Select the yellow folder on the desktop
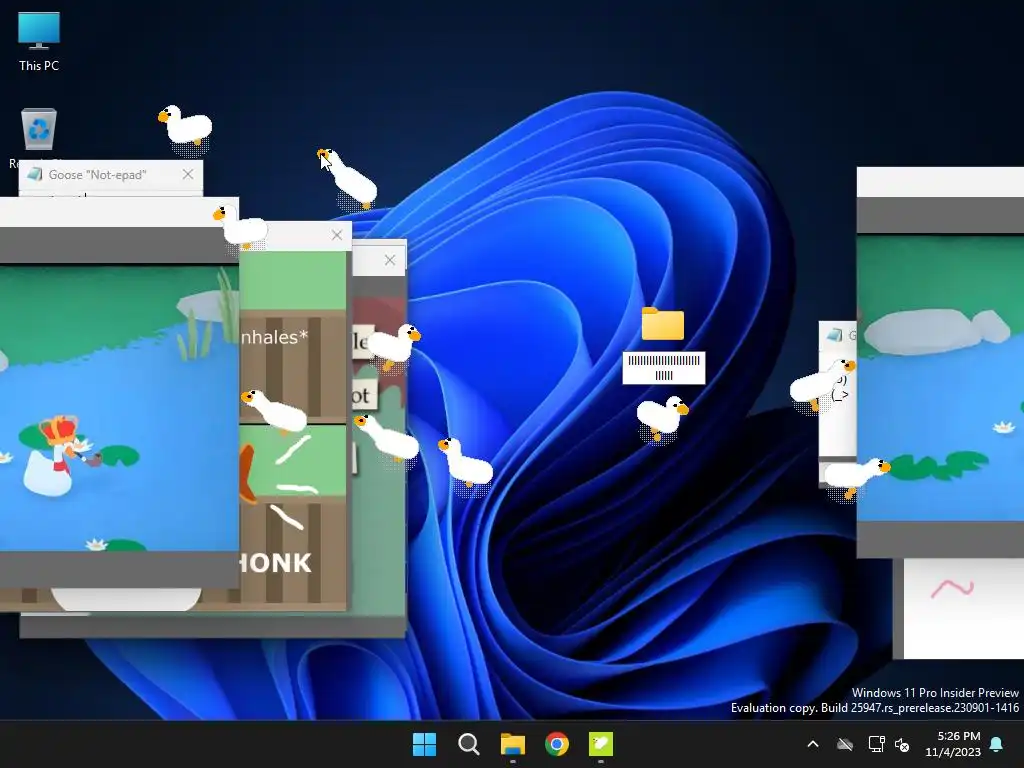This screenshot has width=1024, height=768. click(663, 324)
